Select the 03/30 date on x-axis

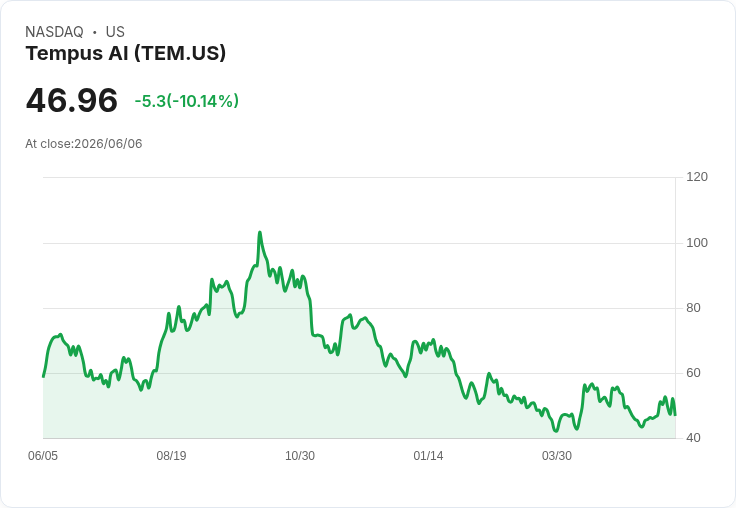tap(557, 456)
